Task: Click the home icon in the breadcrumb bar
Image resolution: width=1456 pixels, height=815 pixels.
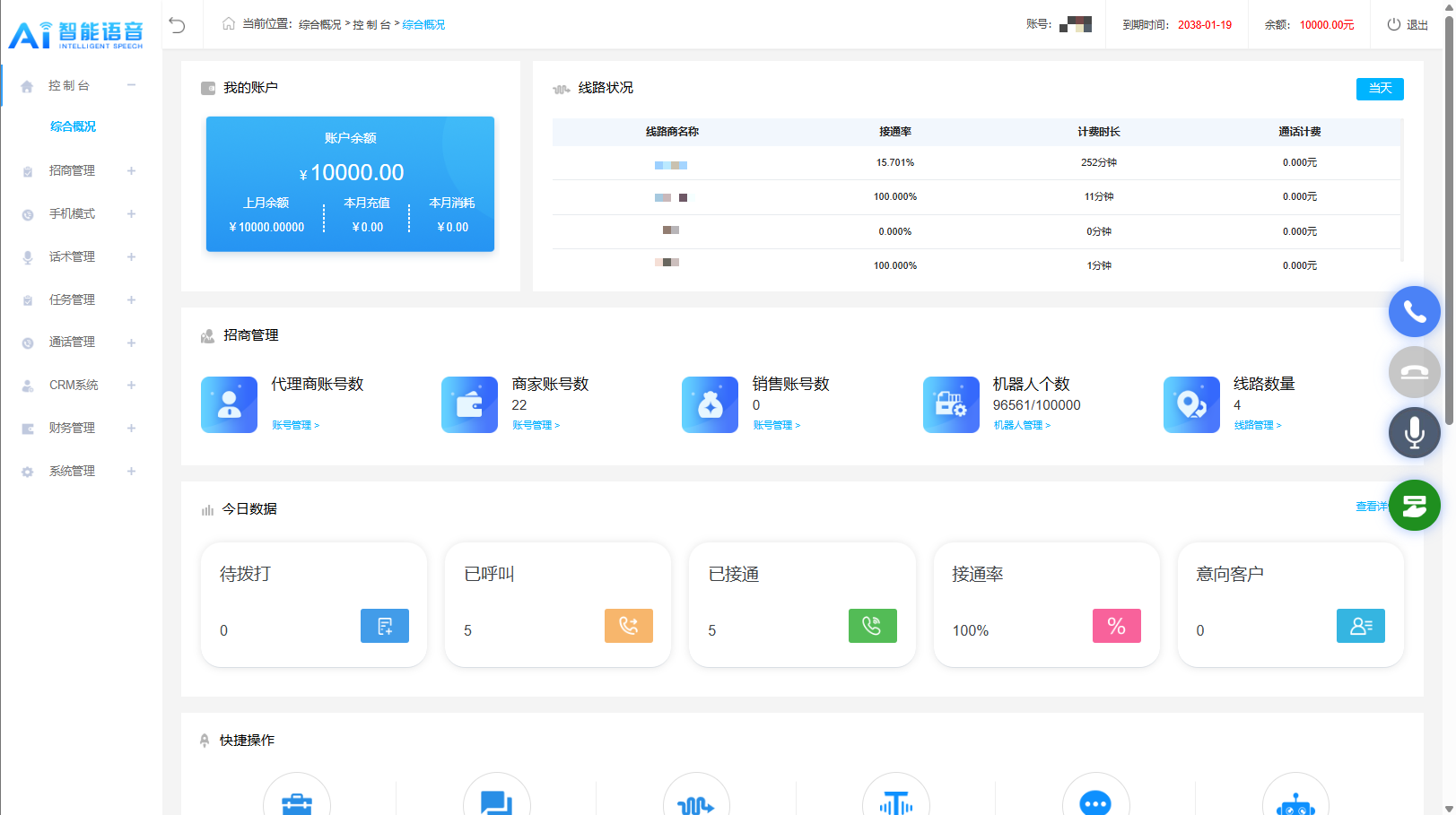Action: [x=228, y=24]
